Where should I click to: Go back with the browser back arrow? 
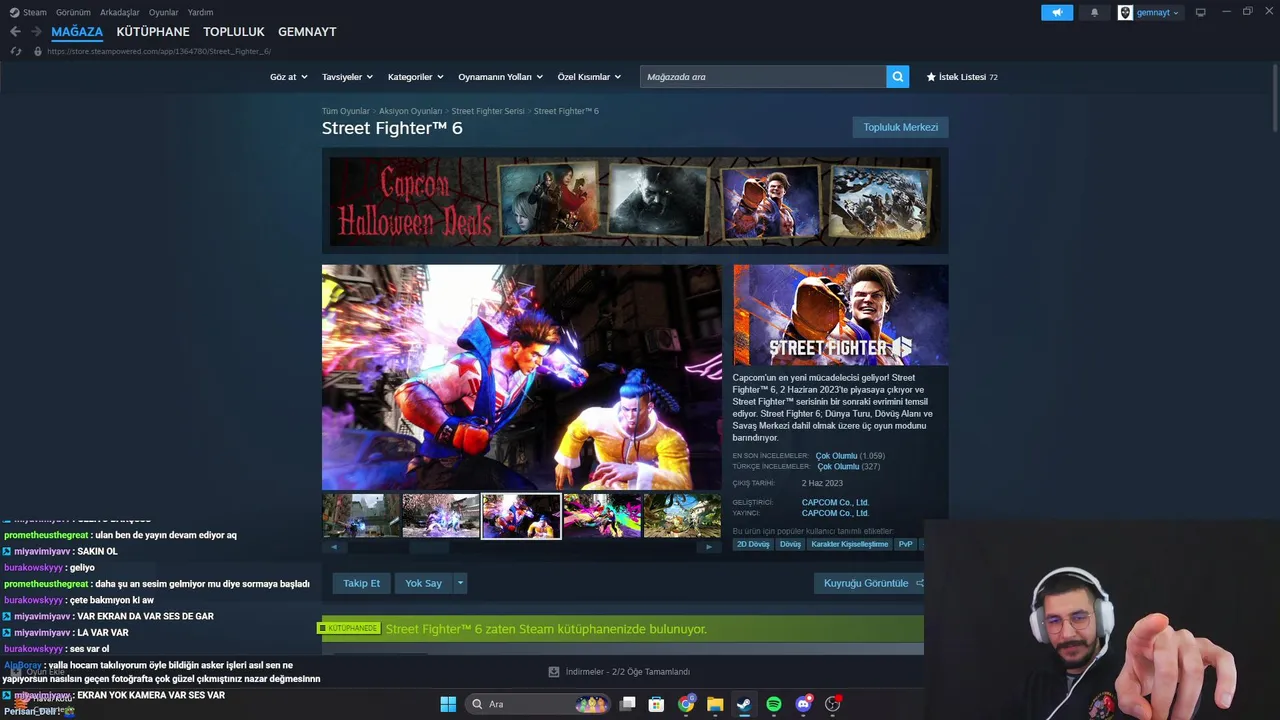[x=15, y=32]
